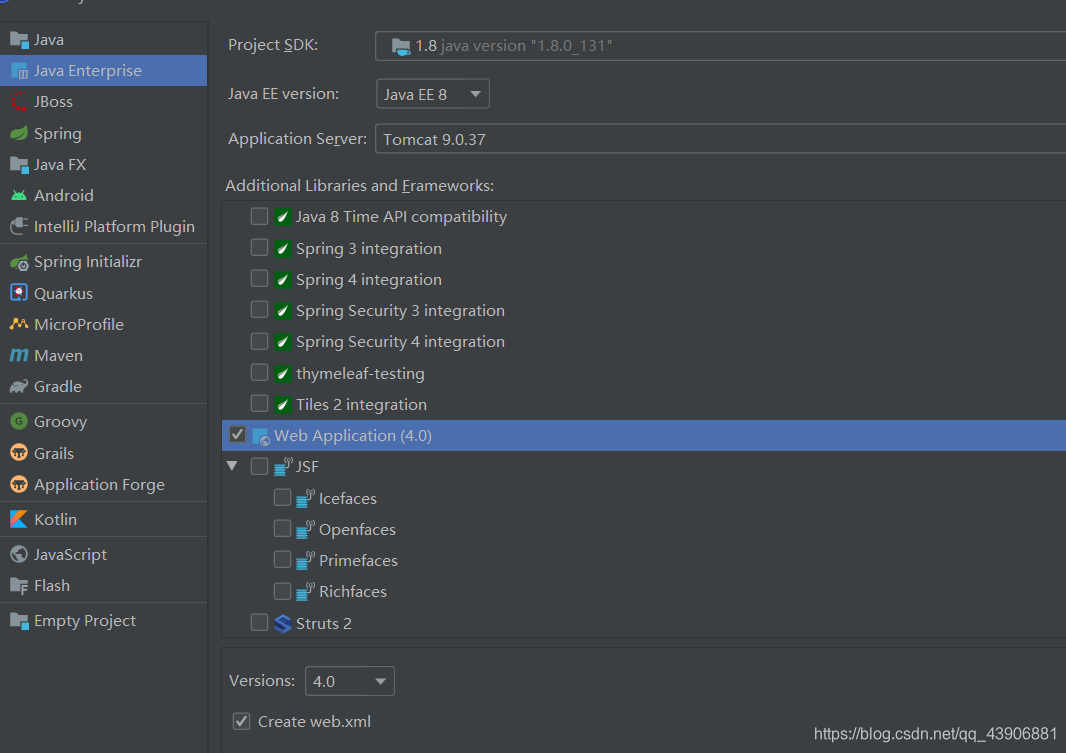Click the Flash folder icon
This screenshot has width=1066, height=753.
[x=19, y=586]
